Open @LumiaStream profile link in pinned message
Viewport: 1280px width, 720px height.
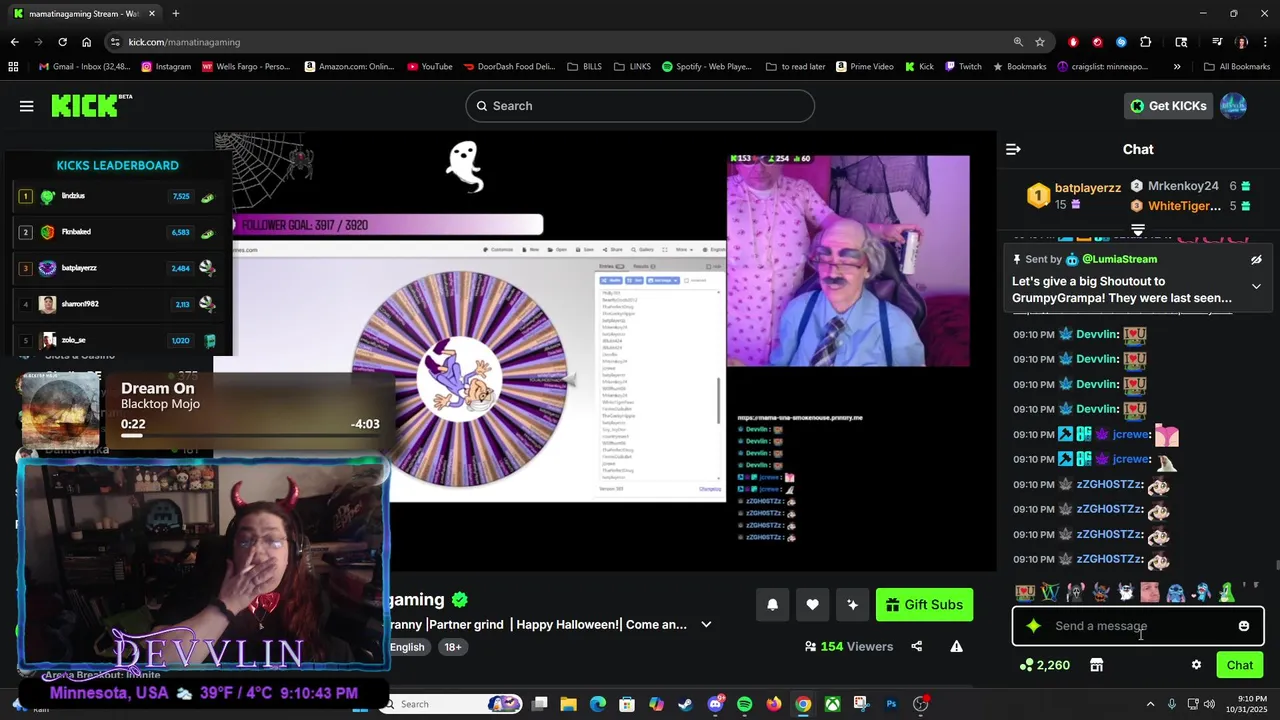tap(1119, 259)
